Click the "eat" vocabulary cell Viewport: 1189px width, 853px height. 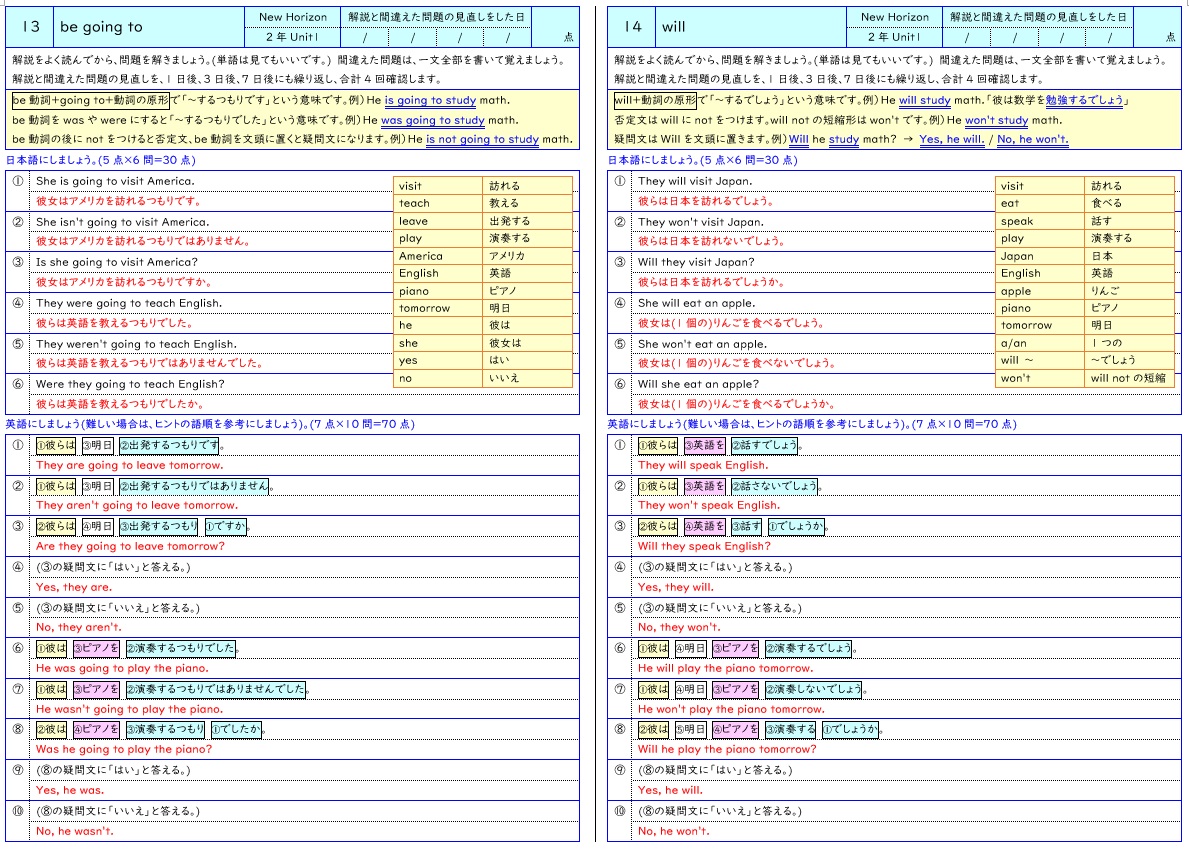pyautogui.click(x=1040, y=203)
